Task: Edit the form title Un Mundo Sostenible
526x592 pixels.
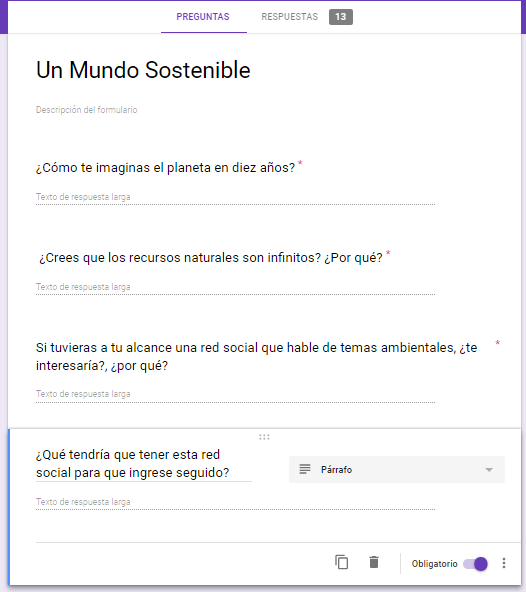Action: (x=143, y=70)
